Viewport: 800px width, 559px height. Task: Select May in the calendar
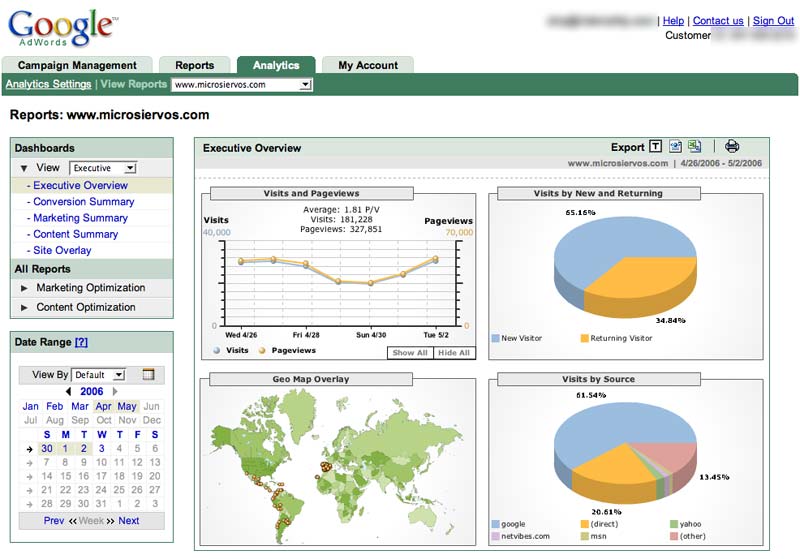(x=127, y=406)
